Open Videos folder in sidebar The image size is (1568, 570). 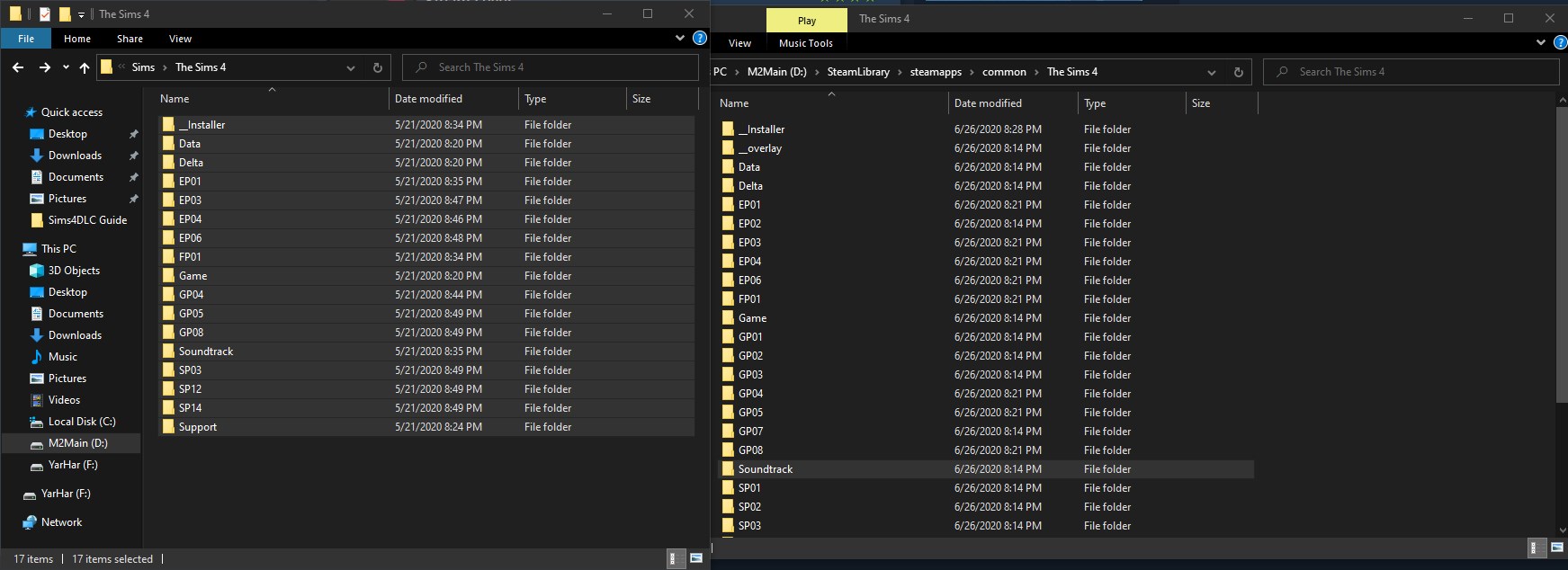(x=64, y=400)
